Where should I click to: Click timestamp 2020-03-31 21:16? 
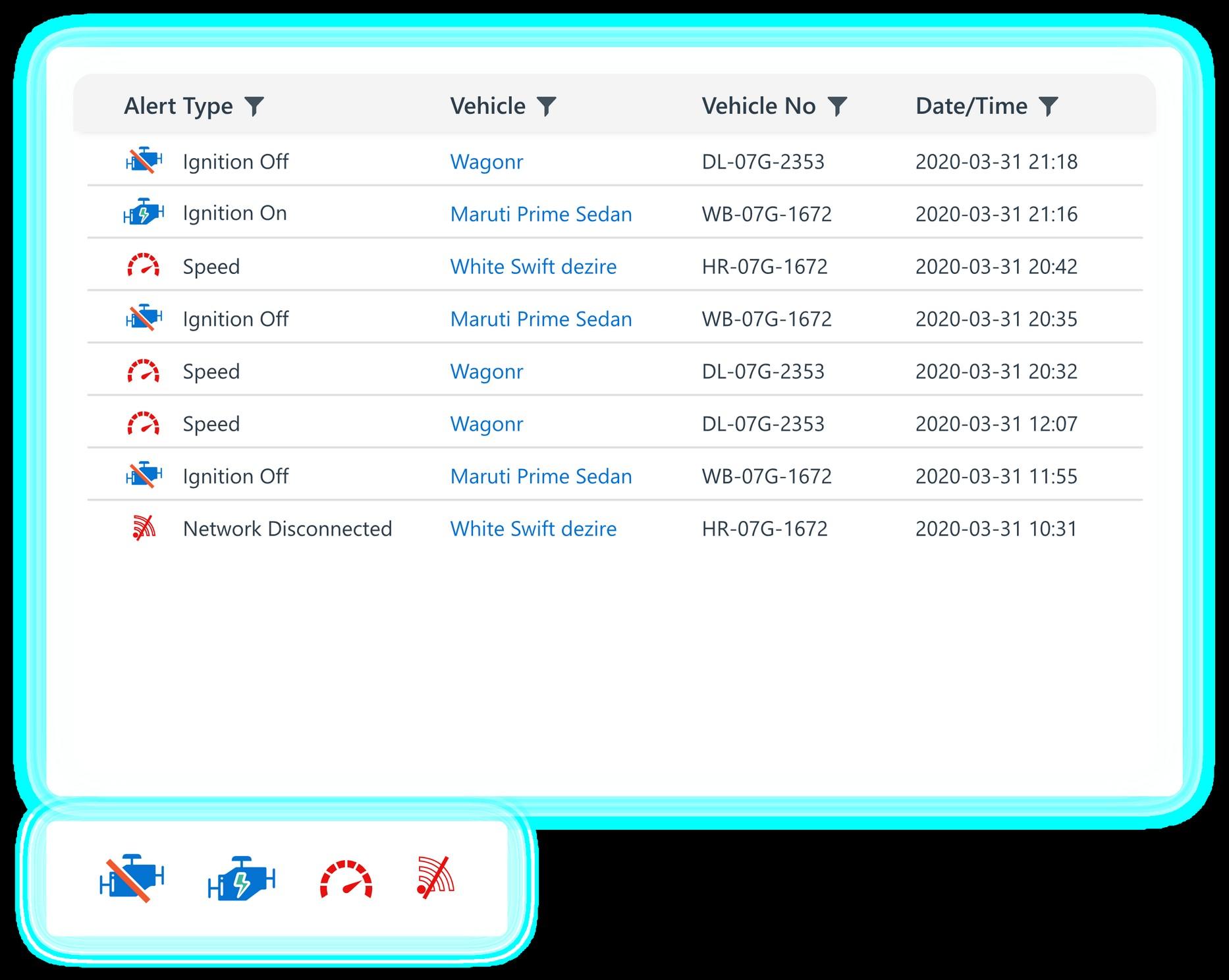pyautogui.click(x=997, y=214)
